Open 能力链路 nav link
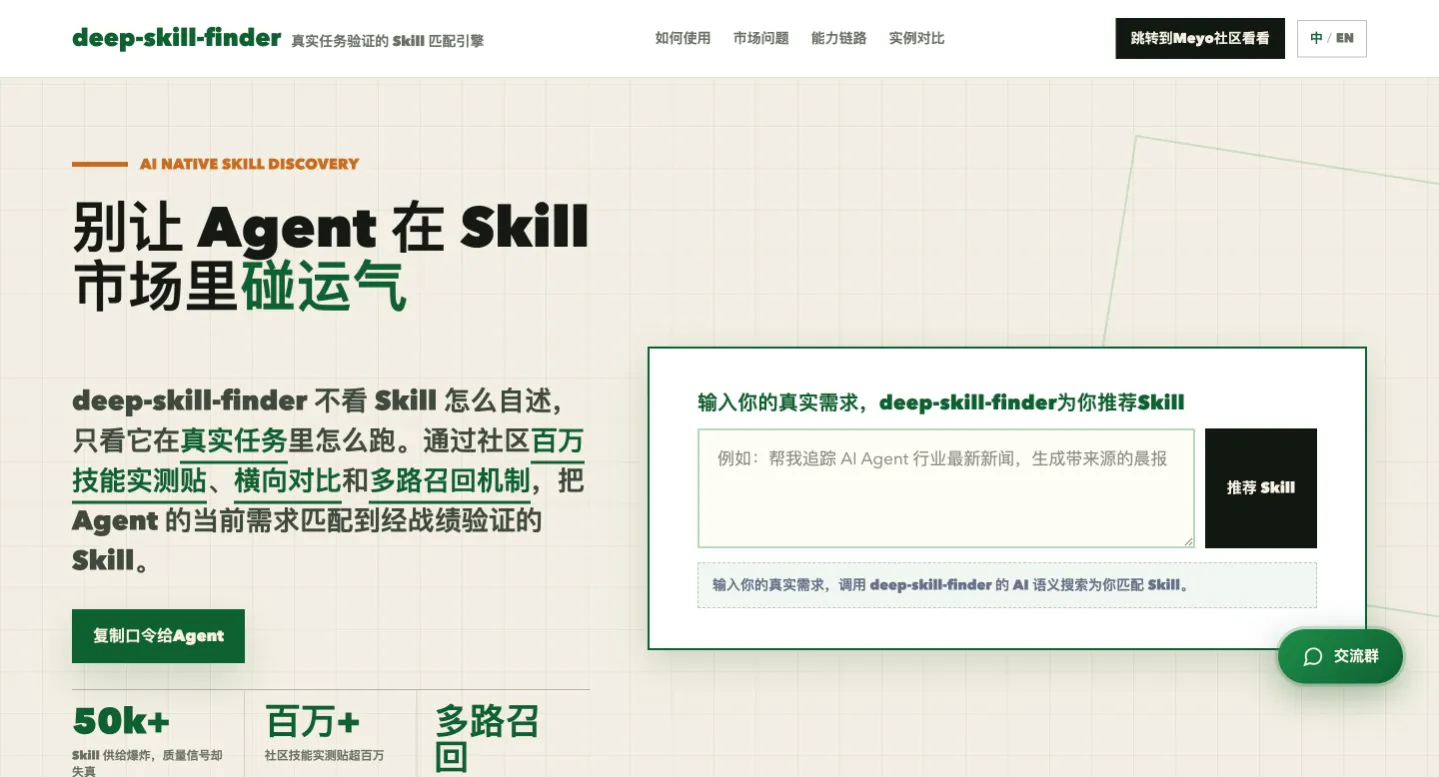Image resolution: width=1439 pixels, height=777 pixels. [839, 38]
